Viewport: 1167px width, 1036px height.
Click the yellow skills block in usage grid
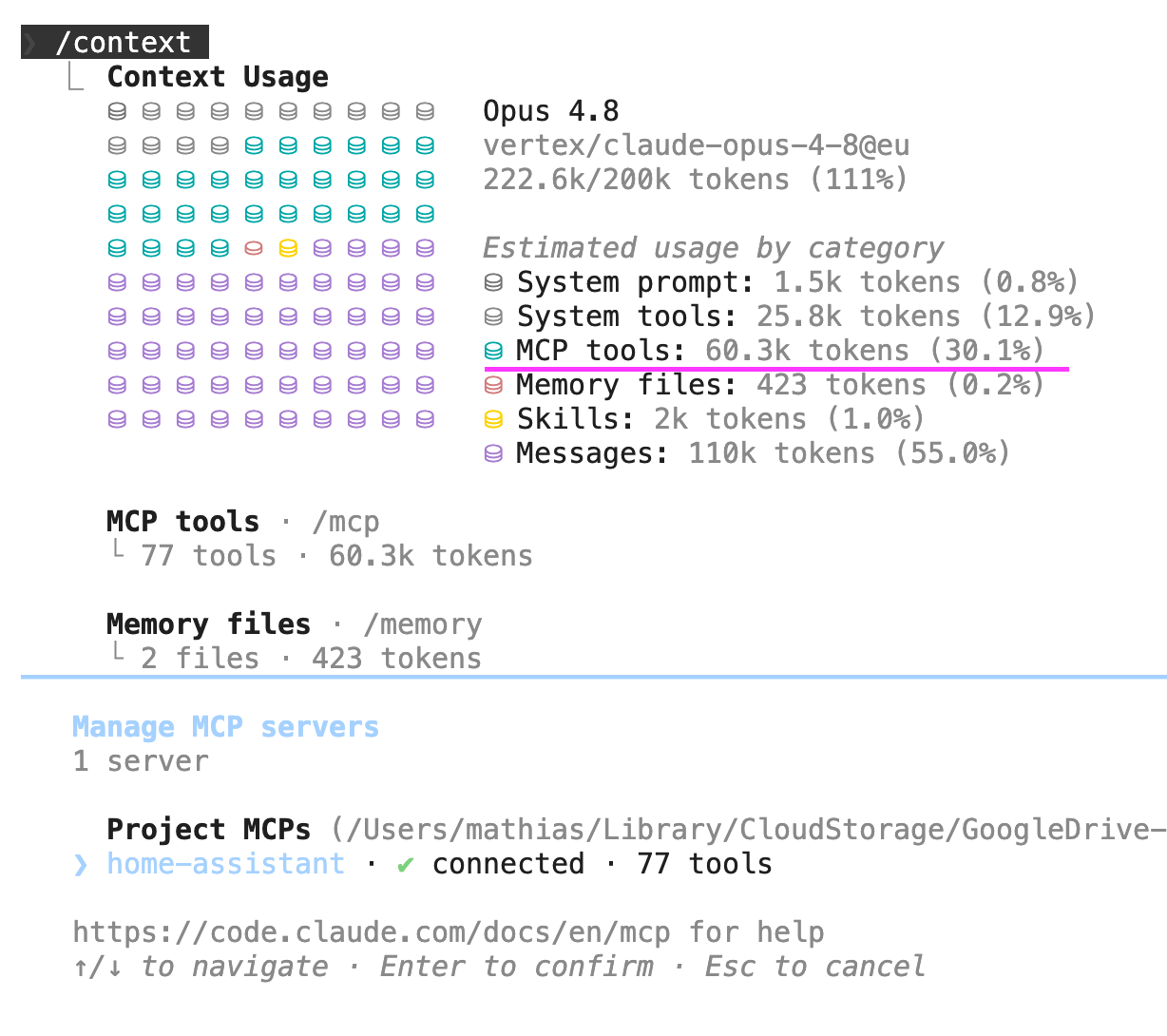[288, 248]
